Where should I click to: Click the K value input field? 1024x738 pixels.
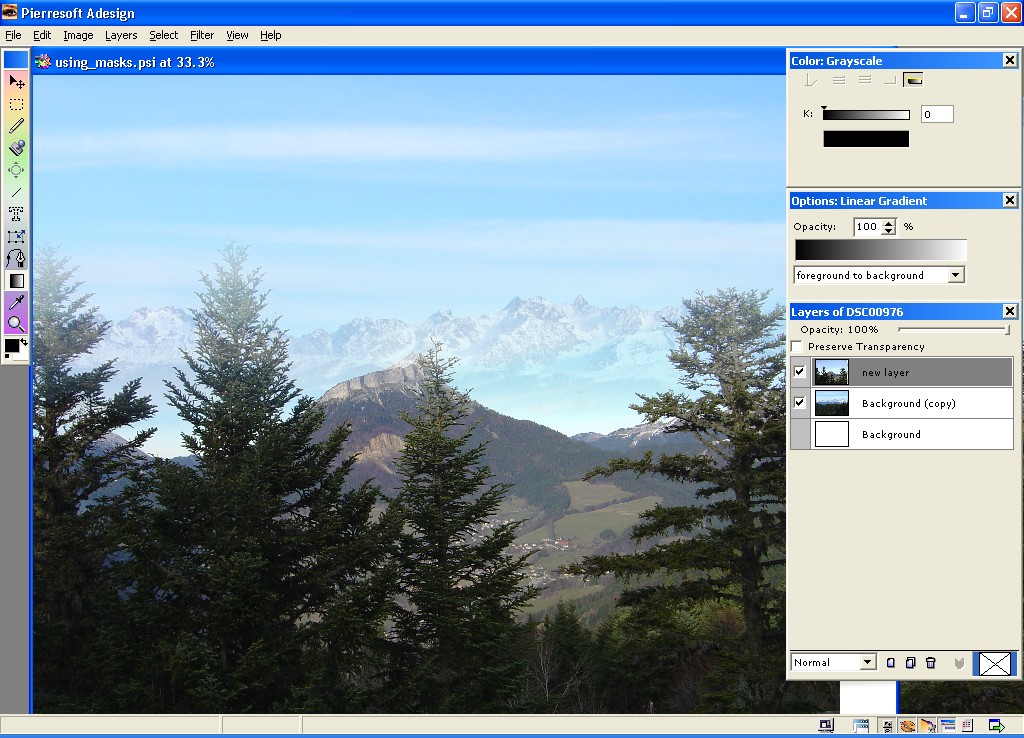pos(937,114)
